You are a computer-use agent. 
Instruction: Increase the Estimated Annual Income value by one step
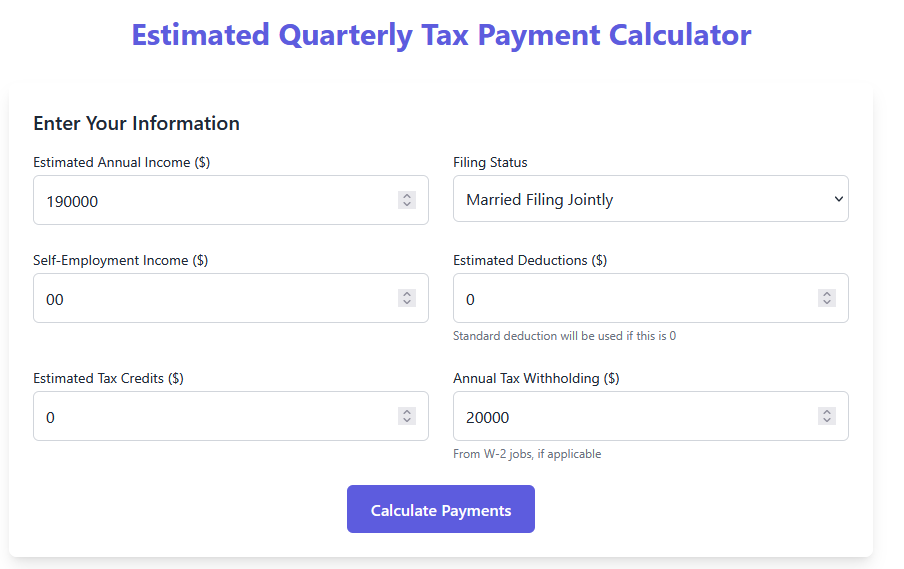407,196
